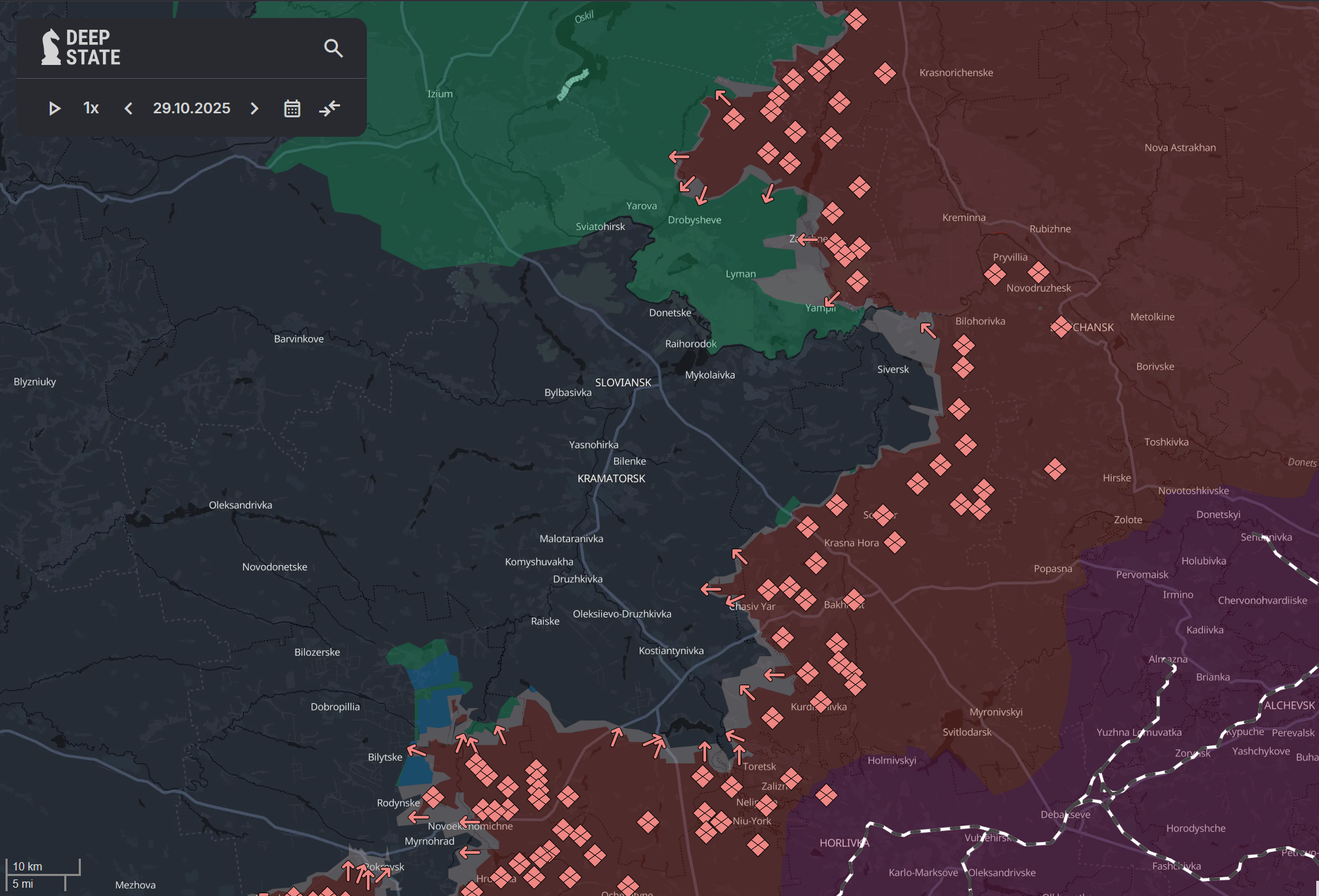Click the compare-dates arrows icon
The height and width of the screenshot is (896, 1319).
click(330, 108)
